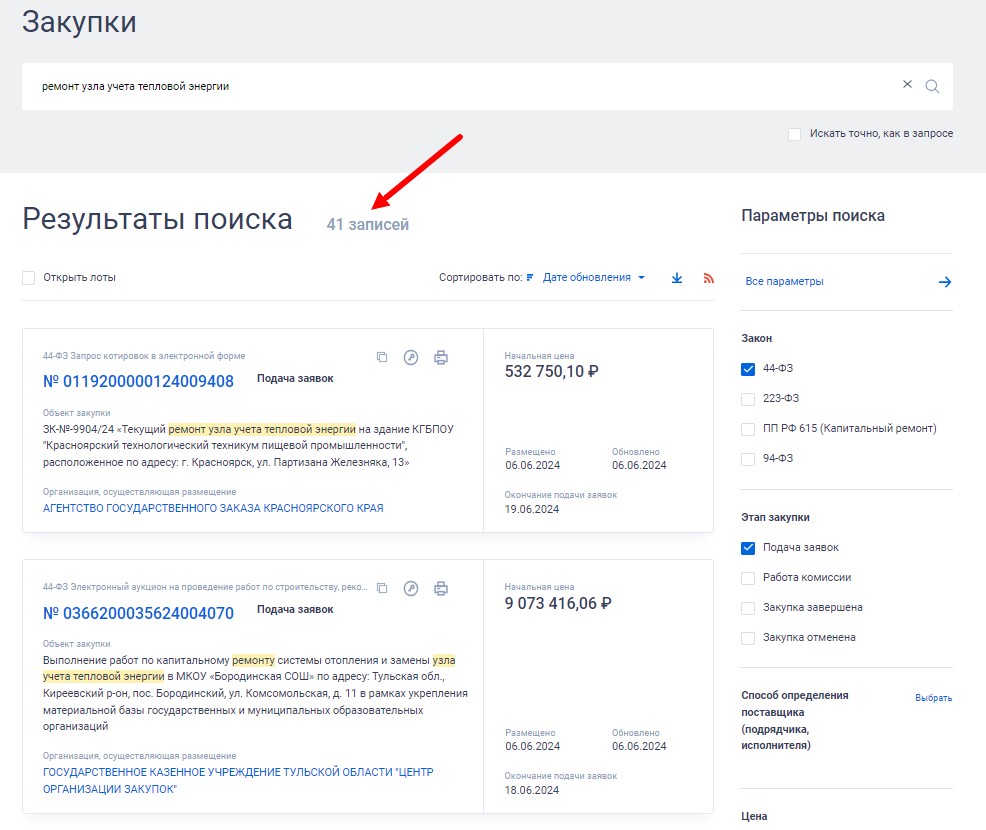Tick the Открыть лоты checkbox
This screenshot has width=986, height=830.
click(x=28, y=277)
